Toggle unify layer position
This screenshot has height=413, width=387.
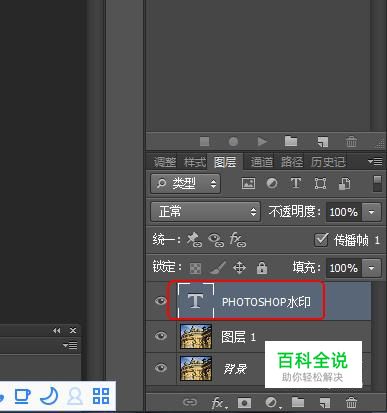click(194, 240)
